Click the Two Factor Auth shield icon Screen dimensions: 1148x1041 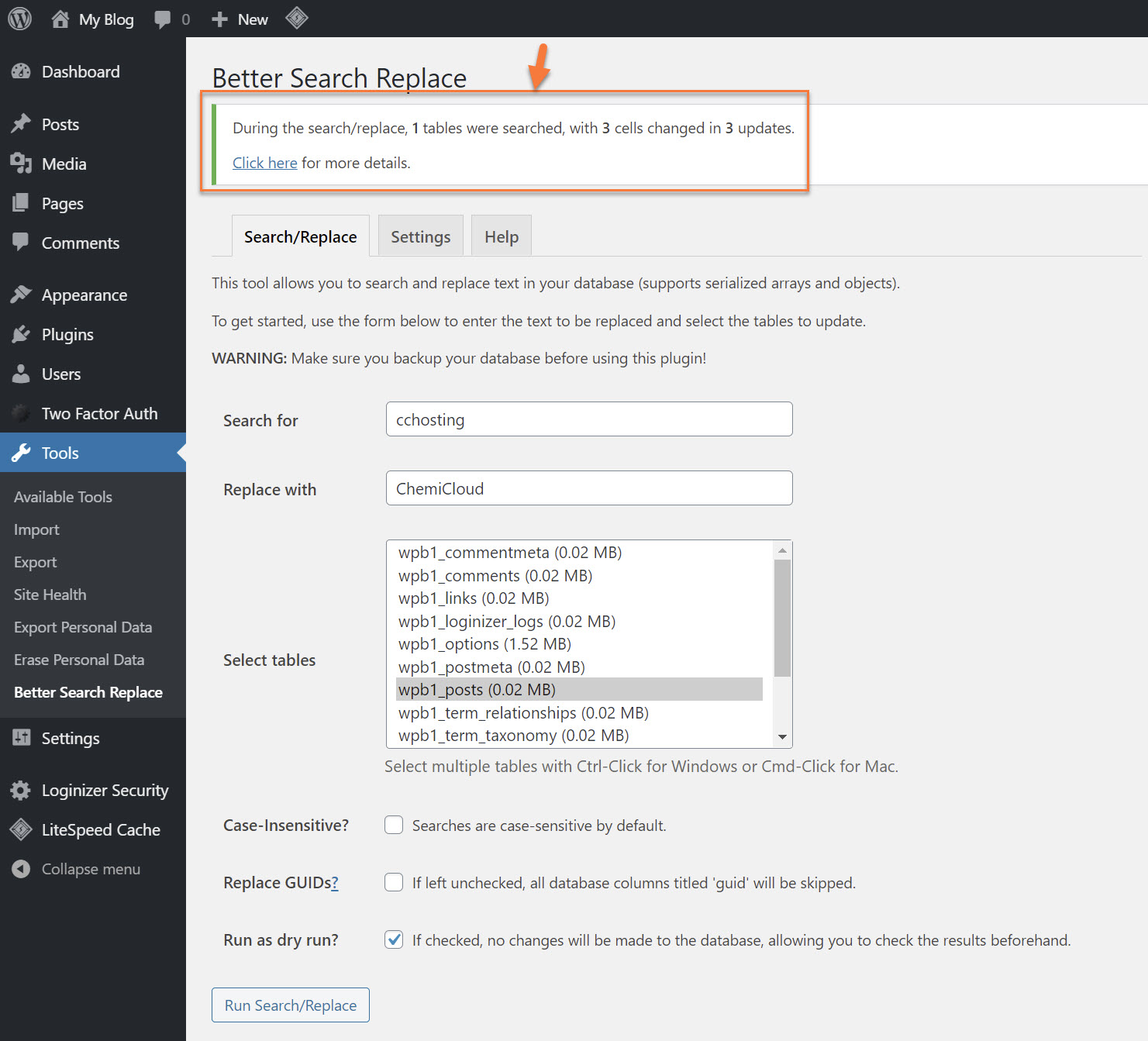click(x=19, y=413)
